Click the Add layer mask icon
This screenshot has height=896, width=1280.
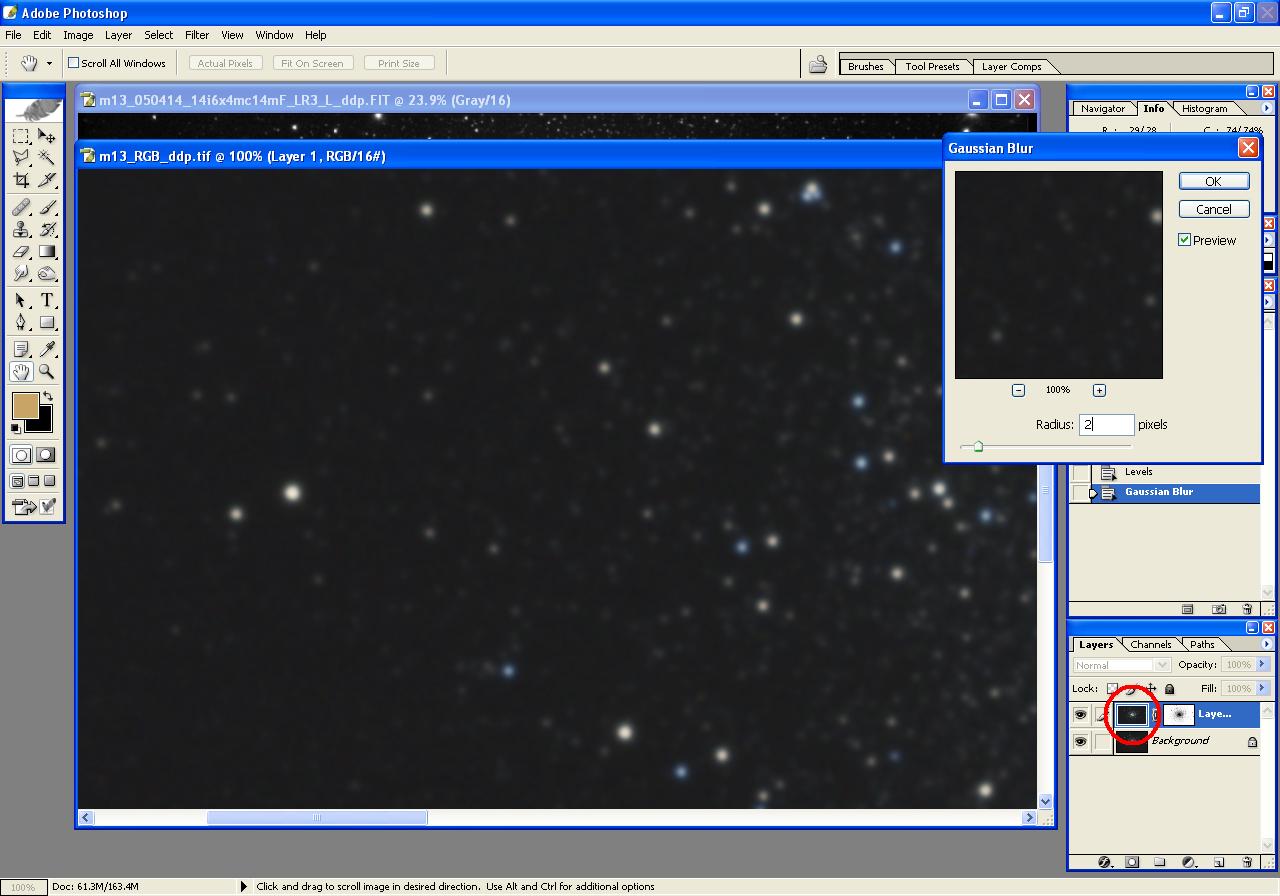coord(1132,862)
